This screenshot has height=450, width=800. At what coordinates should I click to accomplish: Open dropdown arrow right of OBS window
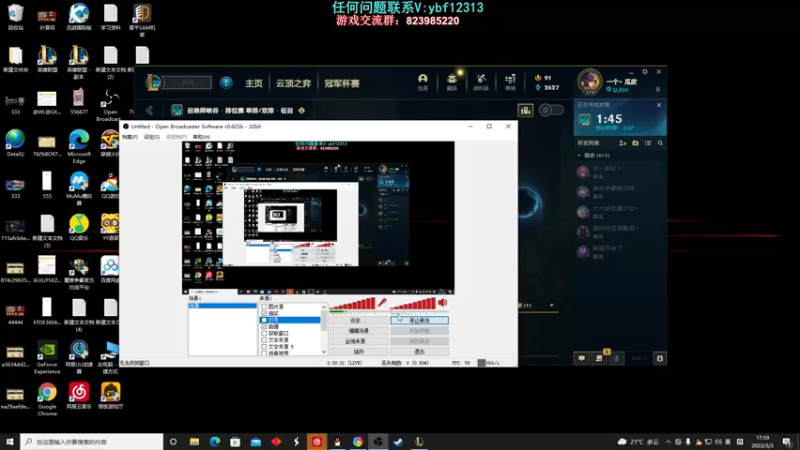click(552, 305)
